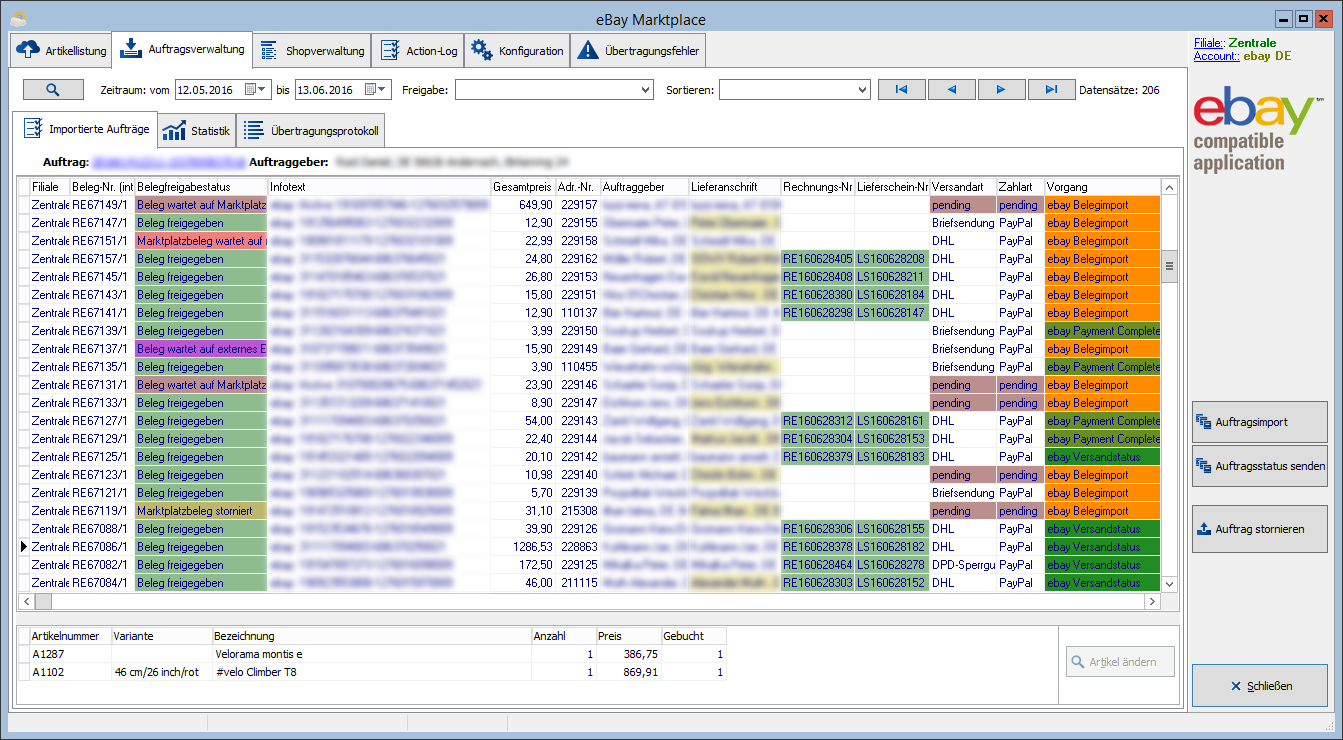Click address number 215308

577,511
